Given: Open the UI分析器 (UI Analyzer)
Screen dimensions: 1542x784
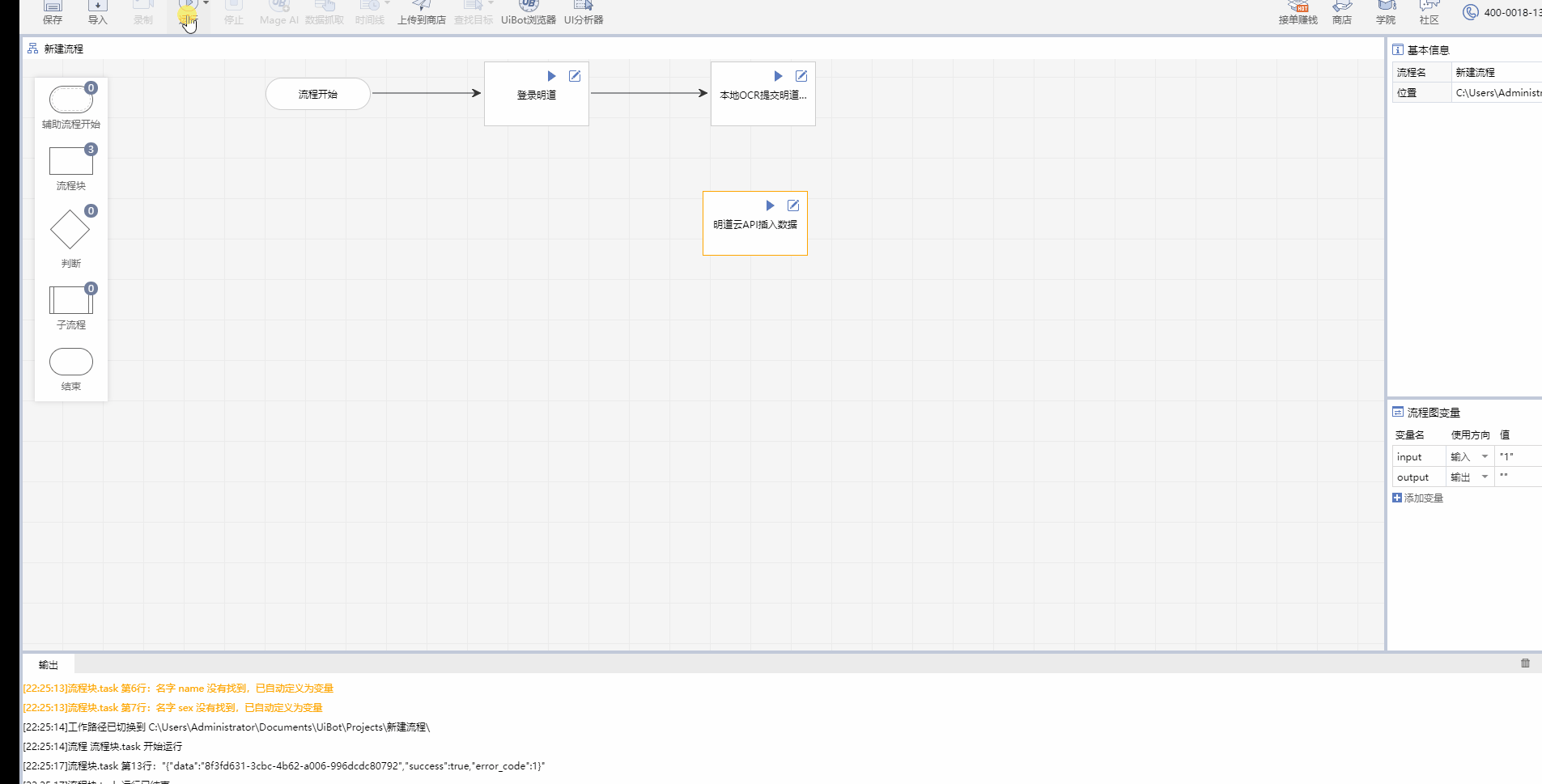Looking at the screenshot, I should click(x=584, y=12).
